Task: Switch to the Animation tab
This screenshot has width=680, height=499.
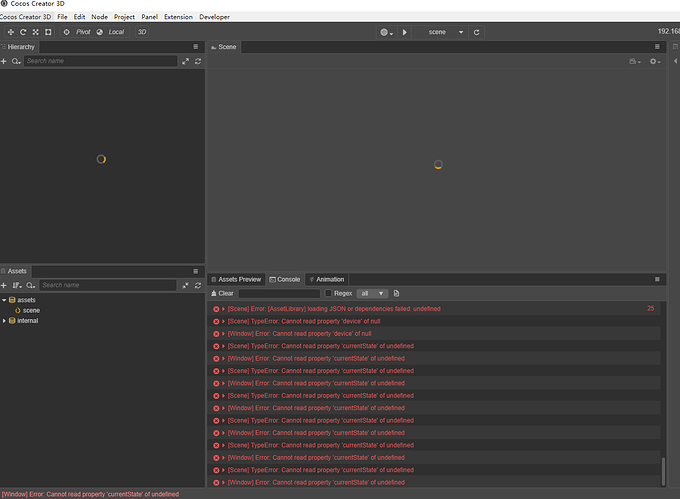Action: [x=327, y=280]
